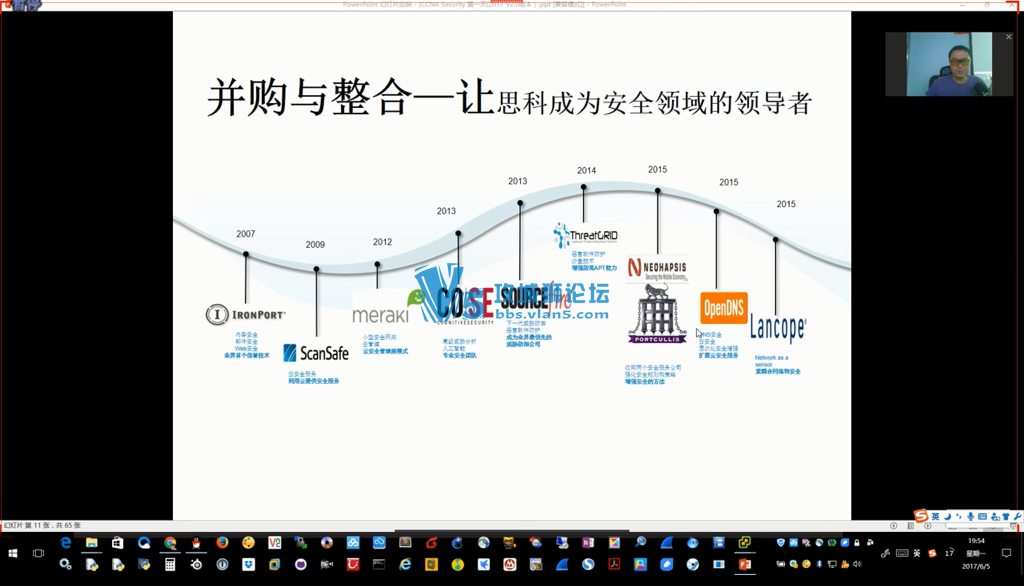Click the Neohapsis logo on the slide

click(x=657, y=269)
